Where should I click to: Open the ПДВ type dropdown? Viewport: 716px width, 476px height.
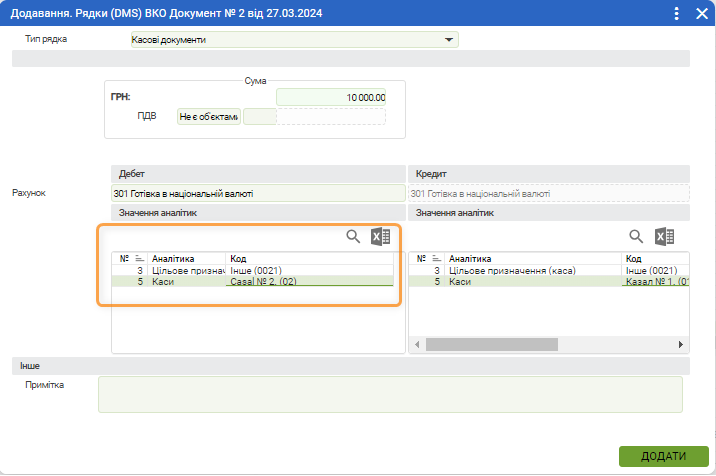[208, 117]
